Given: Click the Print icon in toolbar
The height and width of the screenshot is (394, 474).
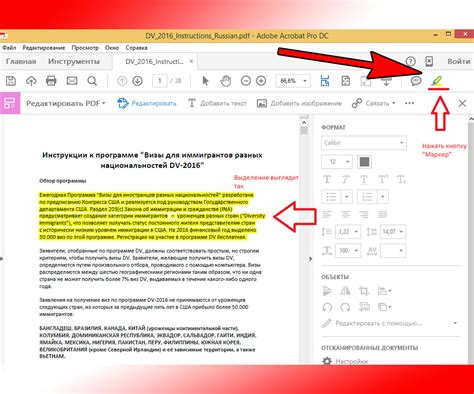Looking at the screenshot, I should (x=51, y=81).
